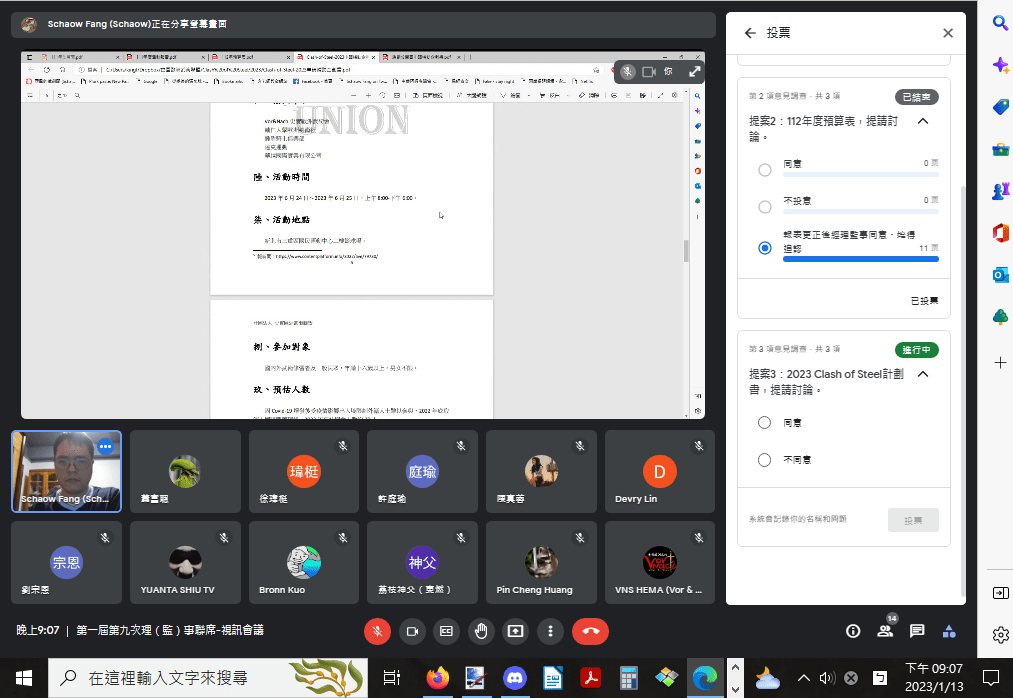1013x698 pixels.
Task: Open more options three-dot menu
Action: click(x=550, y=631)
